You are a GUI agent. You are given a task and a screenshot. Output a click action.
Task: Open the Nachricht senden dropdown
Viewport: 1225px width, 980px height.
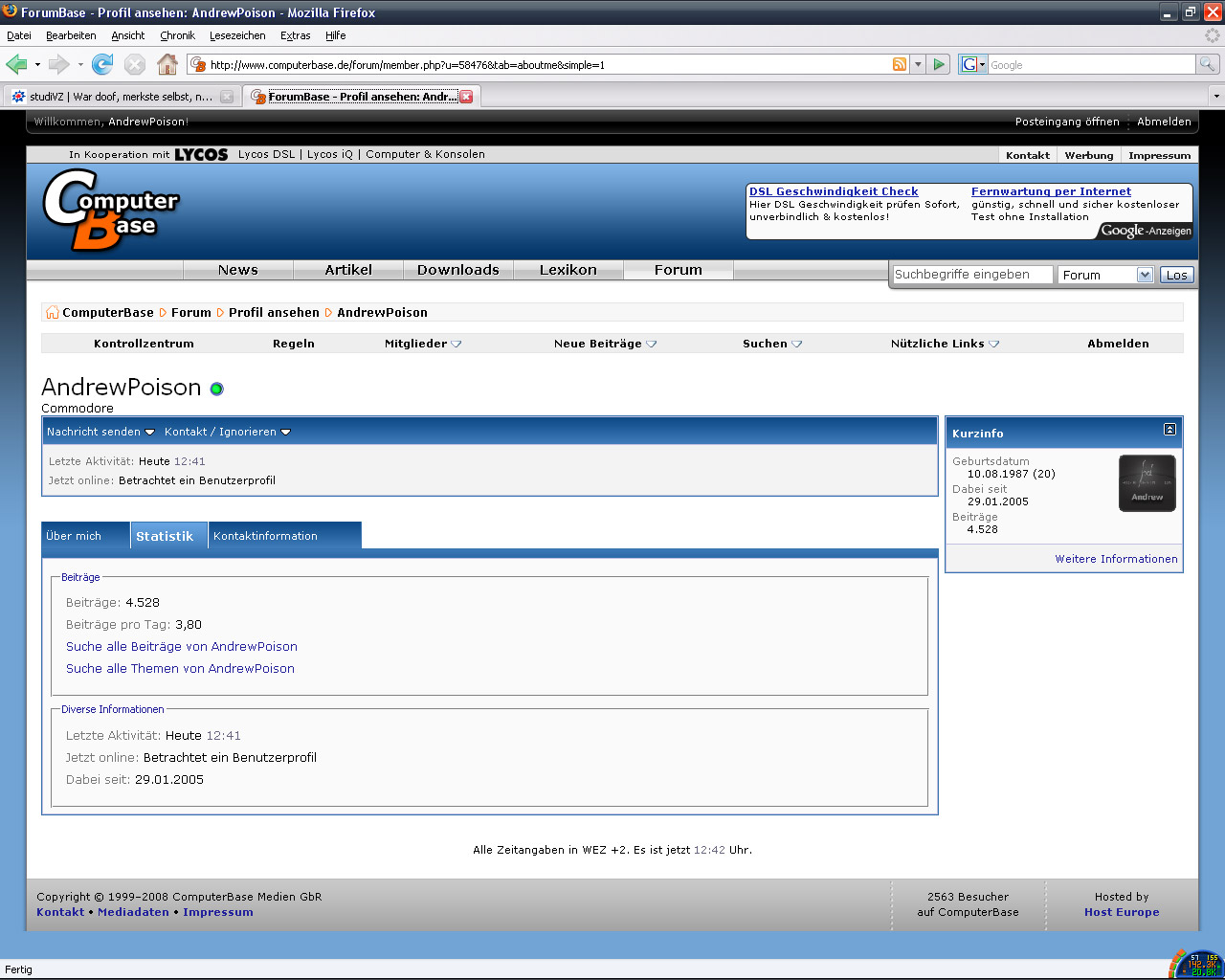(100, 432)
